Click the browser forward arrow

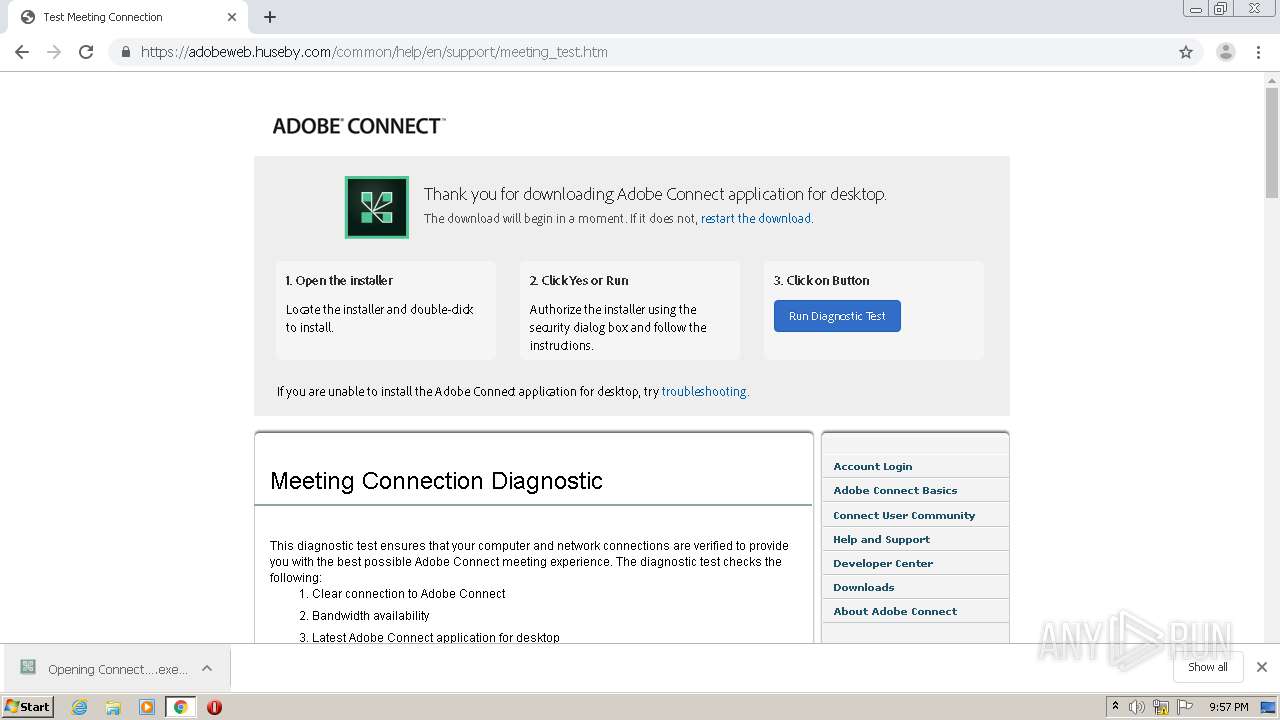tap(54, 52)
